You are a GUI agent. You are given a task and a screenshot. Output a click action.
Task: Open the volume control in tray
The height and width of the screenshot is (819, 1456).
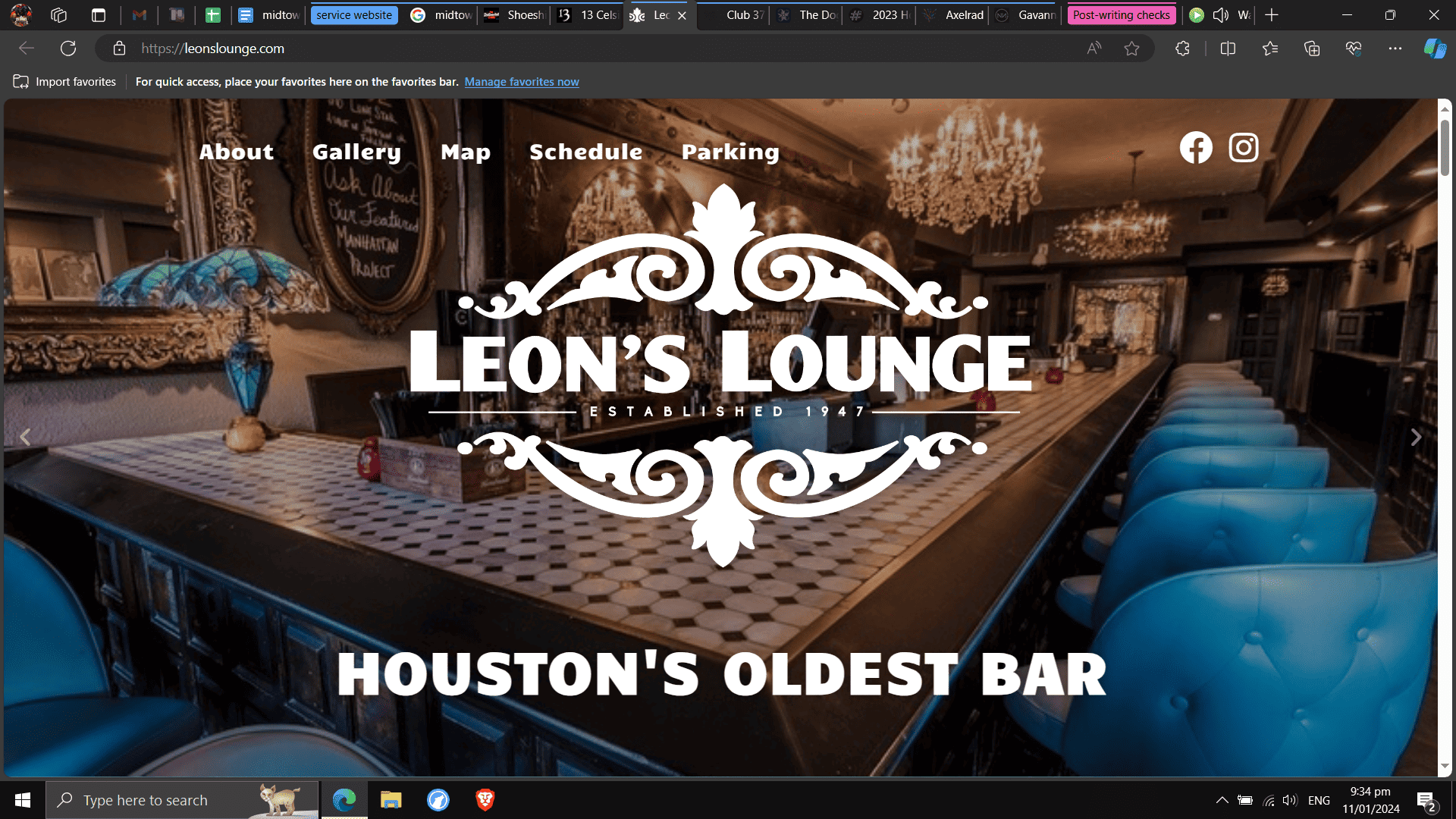pos(1290,800)
